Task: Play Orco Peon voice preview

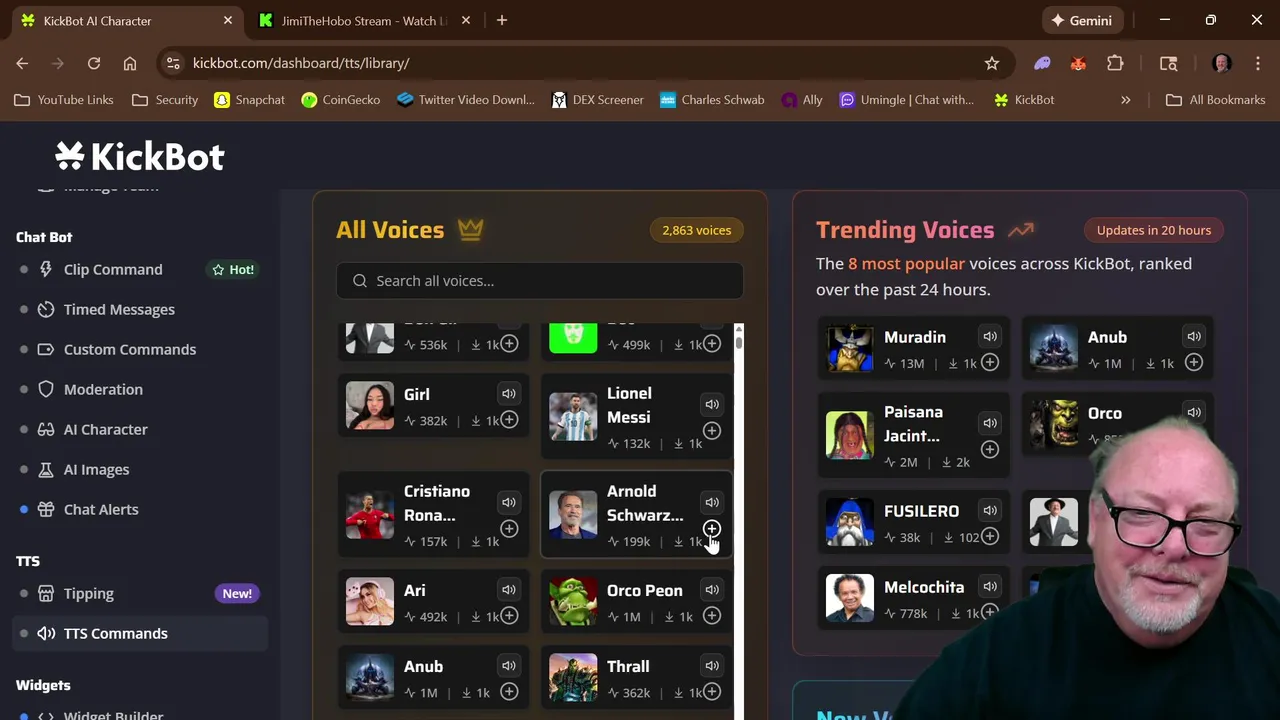Action: pyautogui.click(x=712, y=590)
